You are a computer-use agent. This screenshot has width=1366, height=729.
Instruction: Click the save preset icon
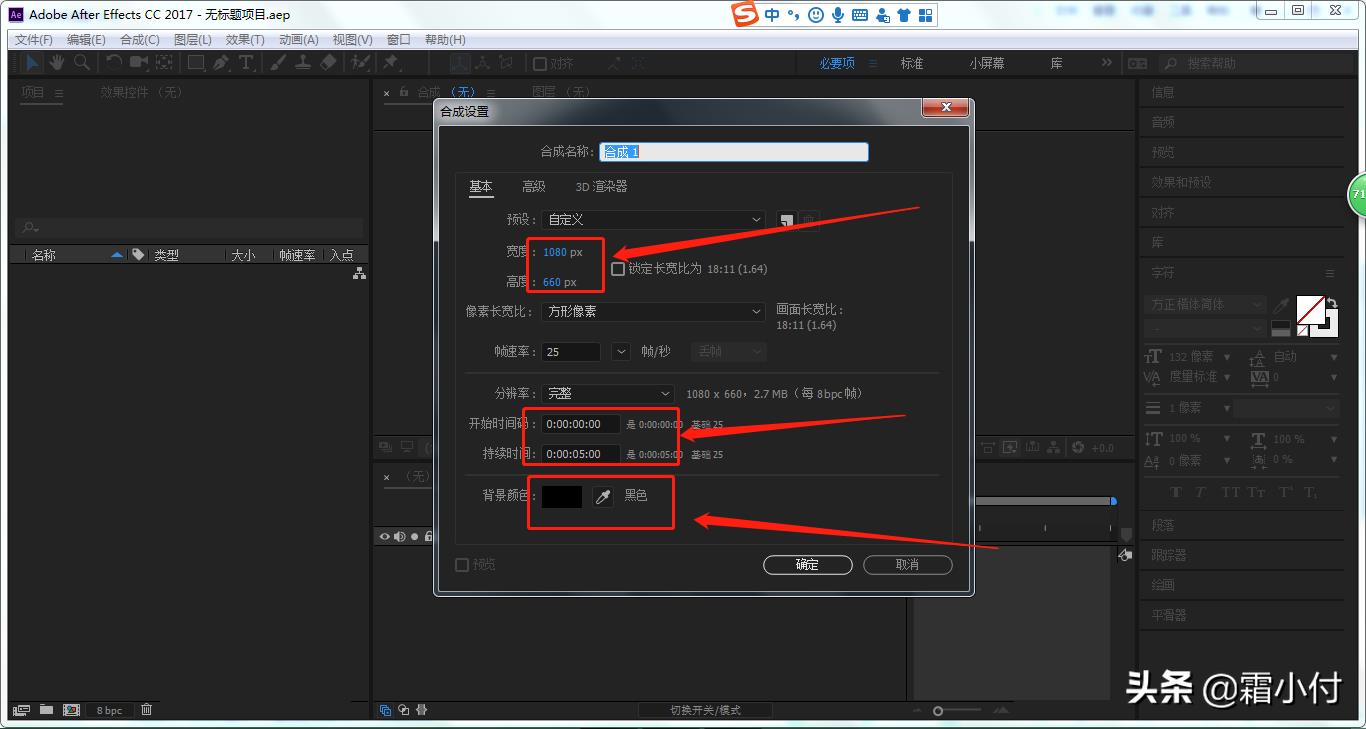tap(787, 220)
